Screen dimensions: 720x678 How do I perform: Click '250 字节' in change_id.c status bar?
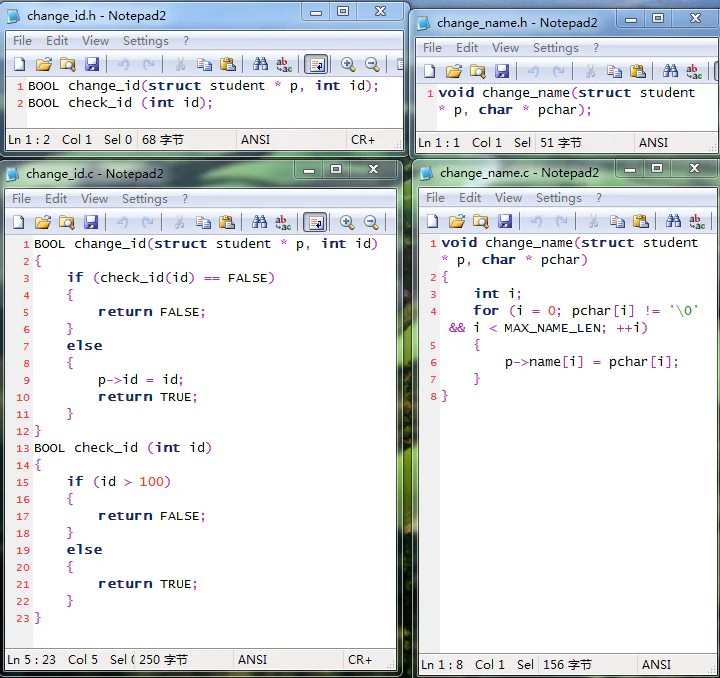point(163,660)
